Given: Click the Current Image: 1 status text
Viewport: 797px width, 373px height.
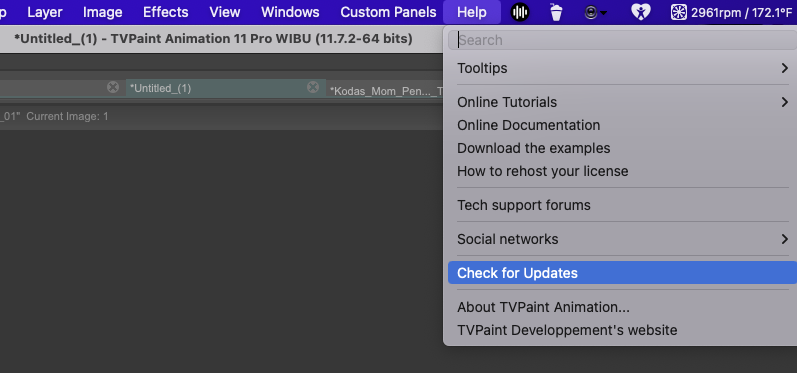Looking at the screenshot, I should pyautogui.click(x=67, y=116).
